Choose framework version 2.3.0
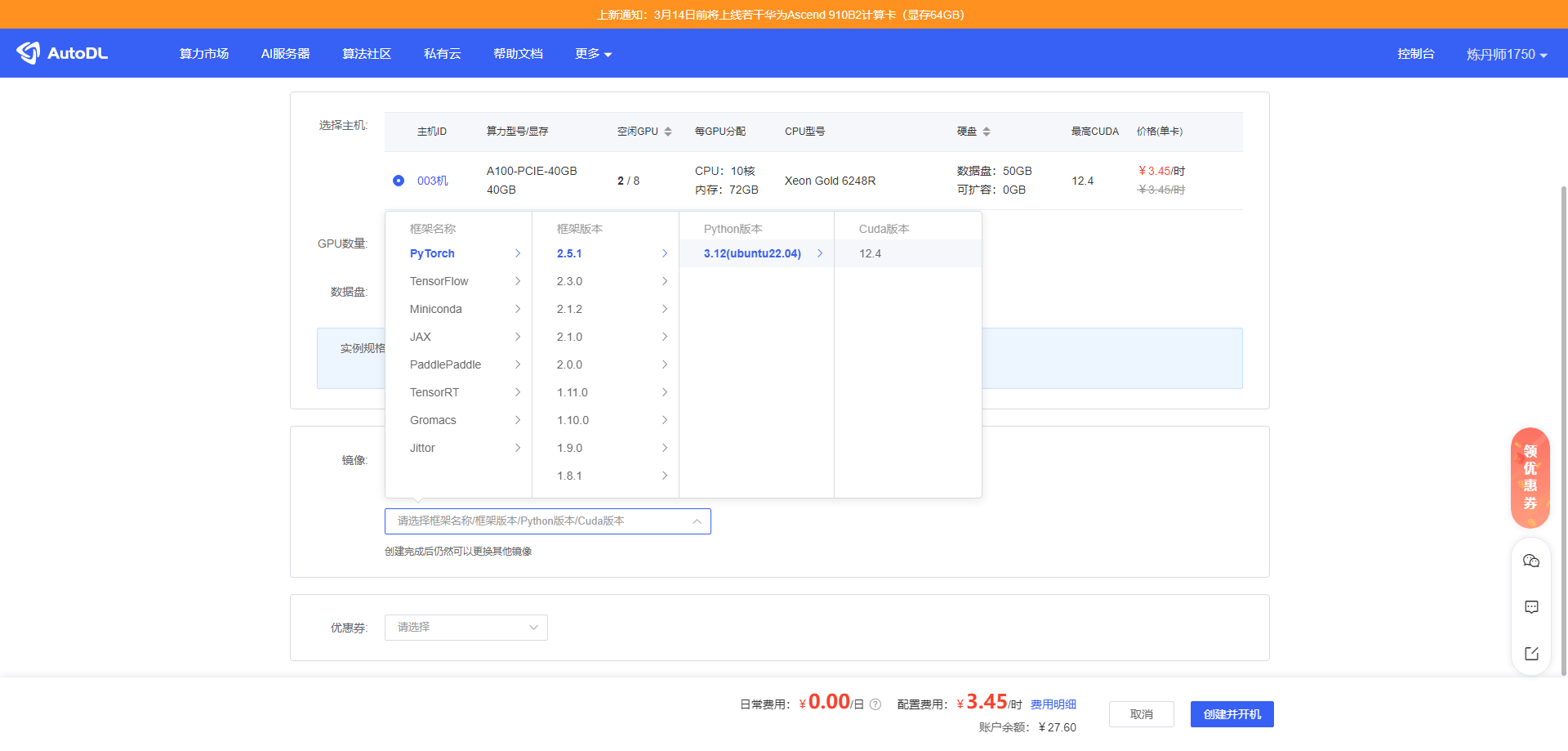Viewport: 1568px width, 751px height. tap(605, 281)
